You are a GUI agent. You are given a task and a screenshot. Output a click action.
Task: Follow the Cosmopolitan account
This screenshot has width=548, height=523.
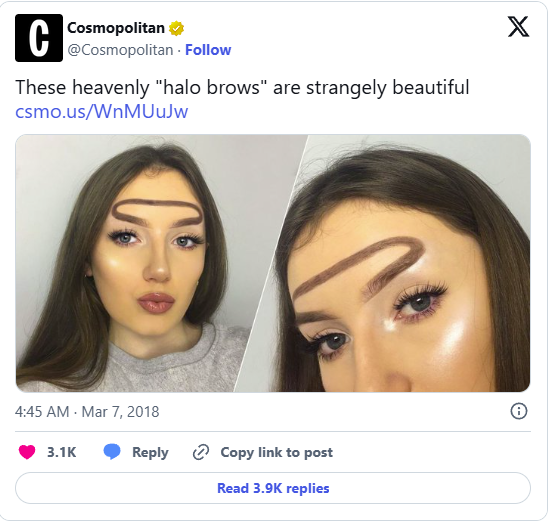coord(208,50)
